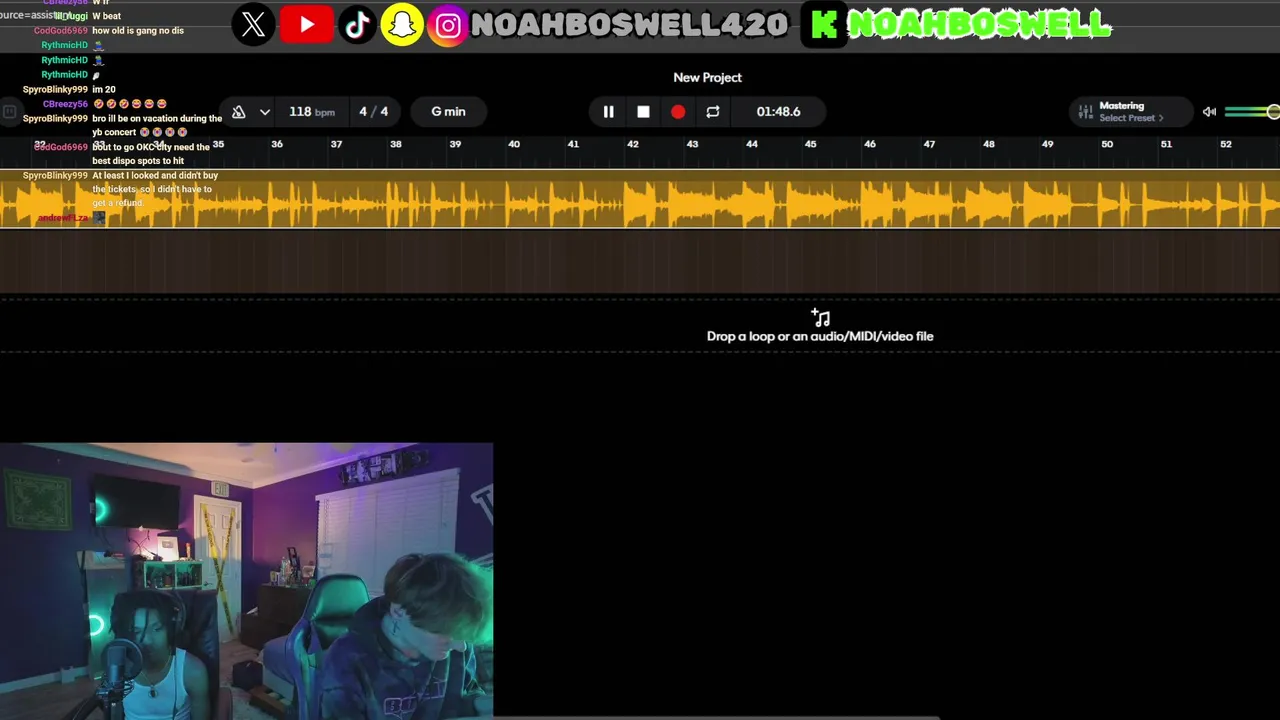Rename the New Project title

[707, 77]
